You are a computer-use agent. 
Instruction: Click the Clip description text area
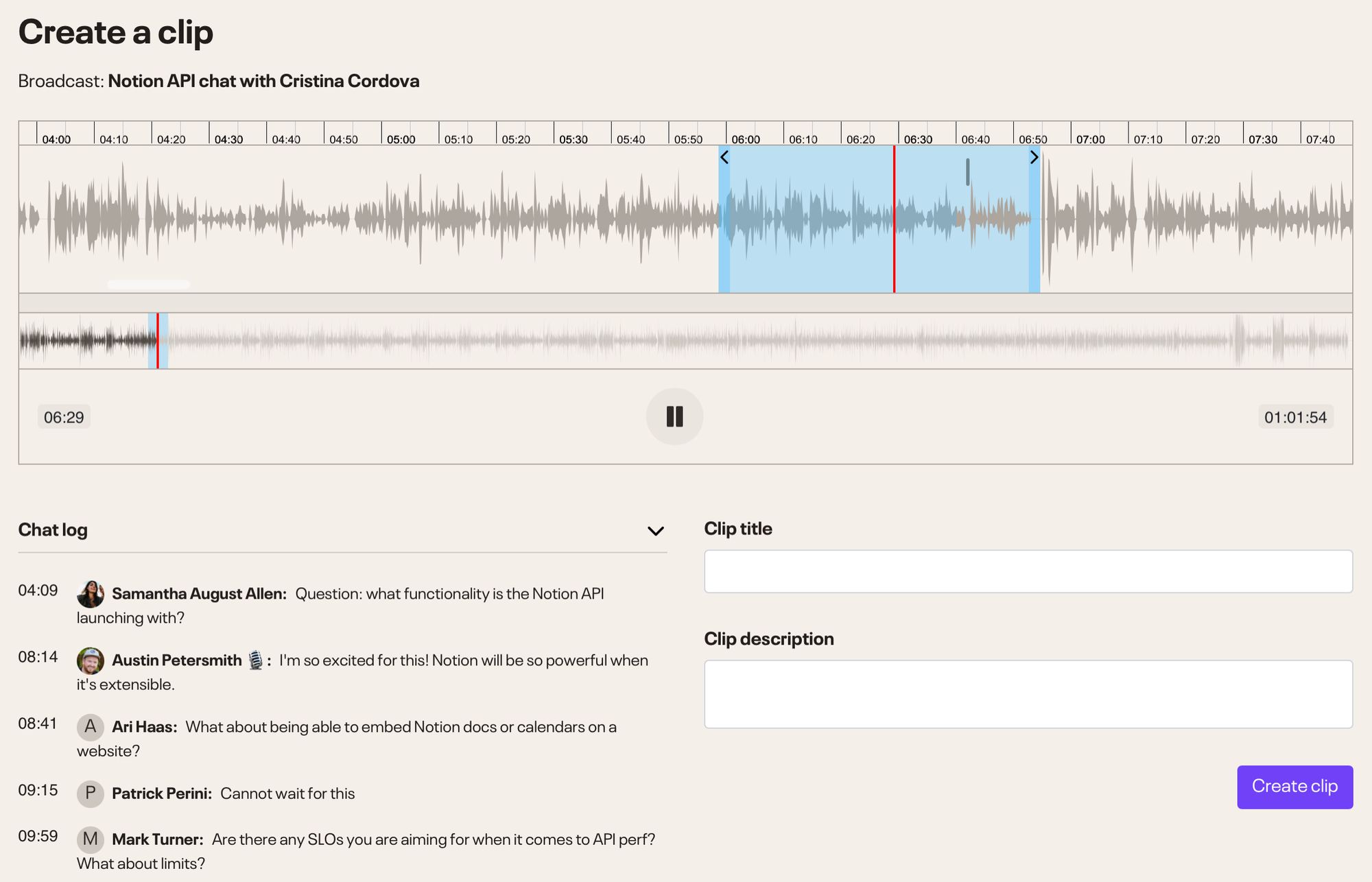tap(1028, 694)
